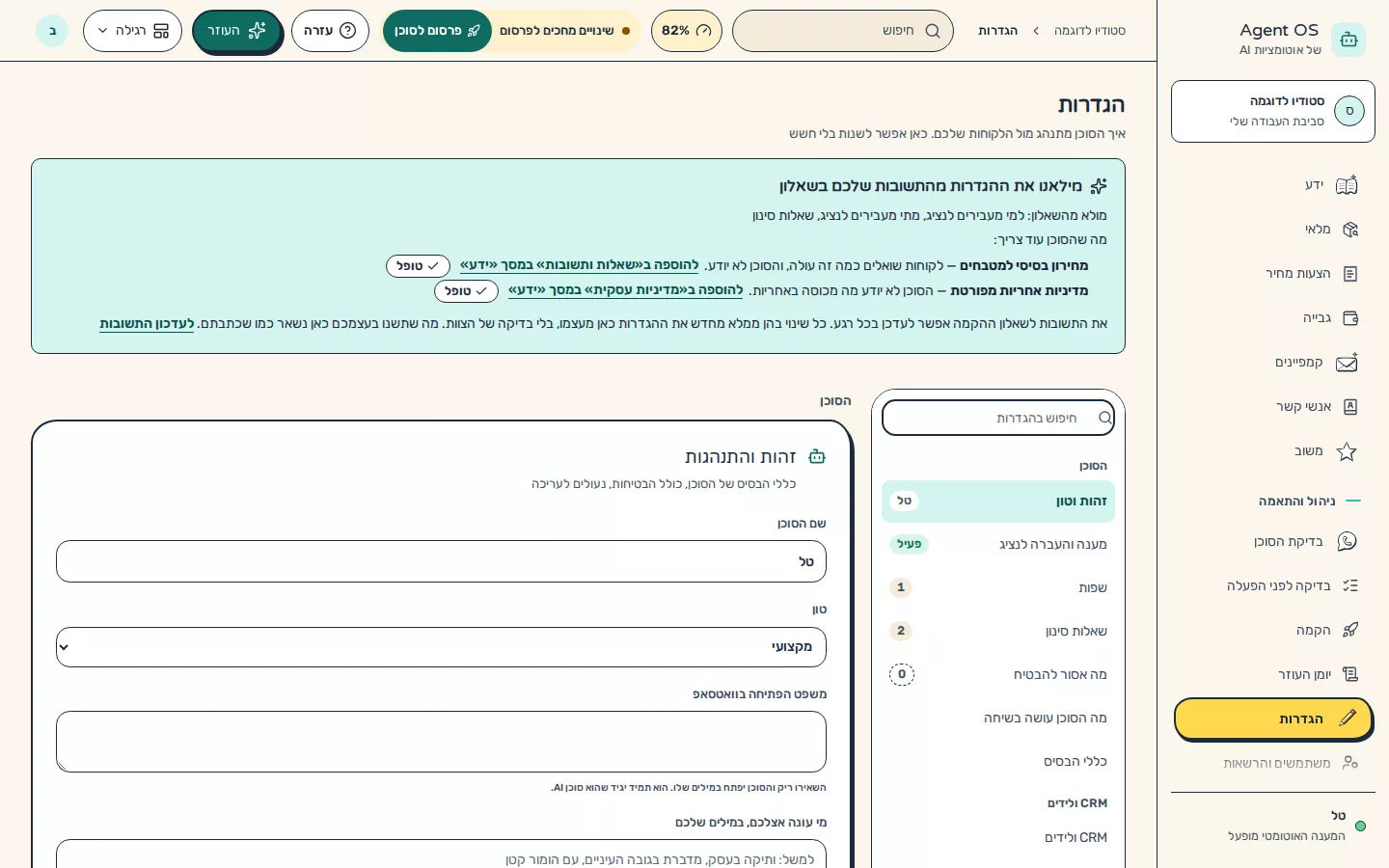Mark מדיניות אחריות מפורטת as טופל

466,291
